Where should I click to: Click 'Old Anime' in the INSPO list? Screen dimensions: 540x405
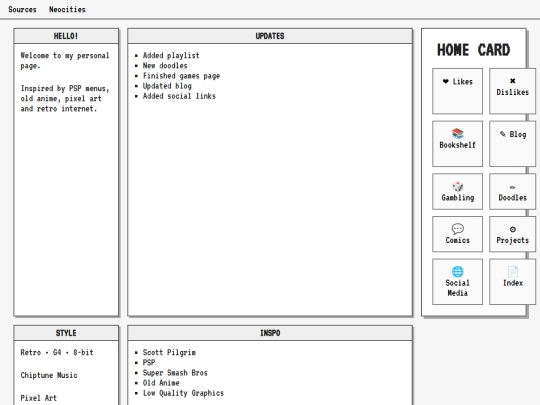tap(161, 383)
